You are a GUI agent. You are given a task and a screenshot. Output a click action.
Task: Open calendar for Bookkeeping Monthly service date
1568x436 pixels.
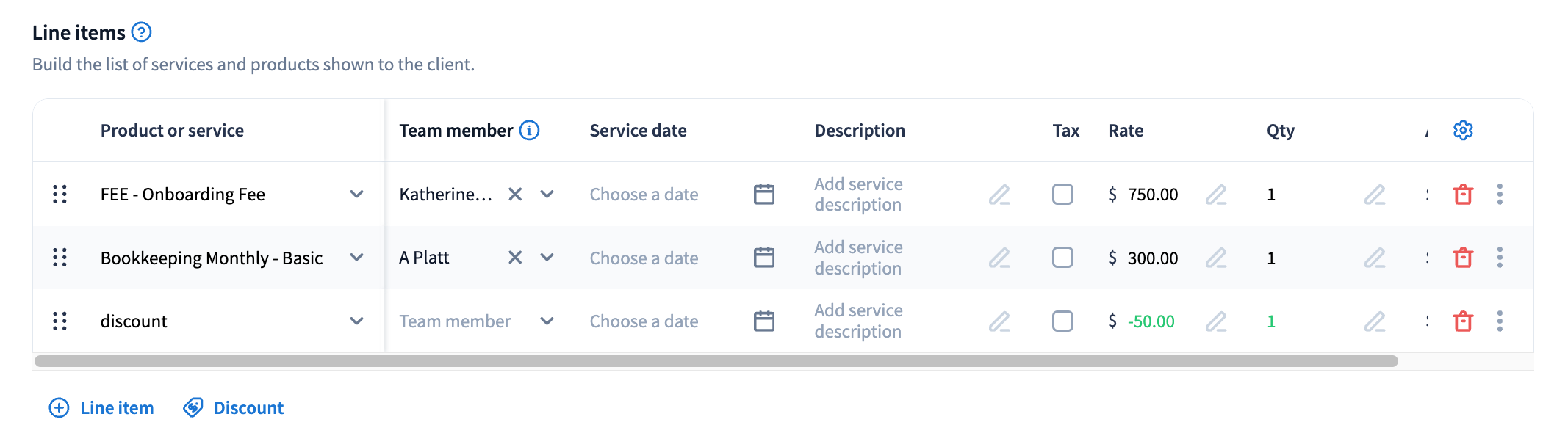pyautogui.click(x=764, y=258)
